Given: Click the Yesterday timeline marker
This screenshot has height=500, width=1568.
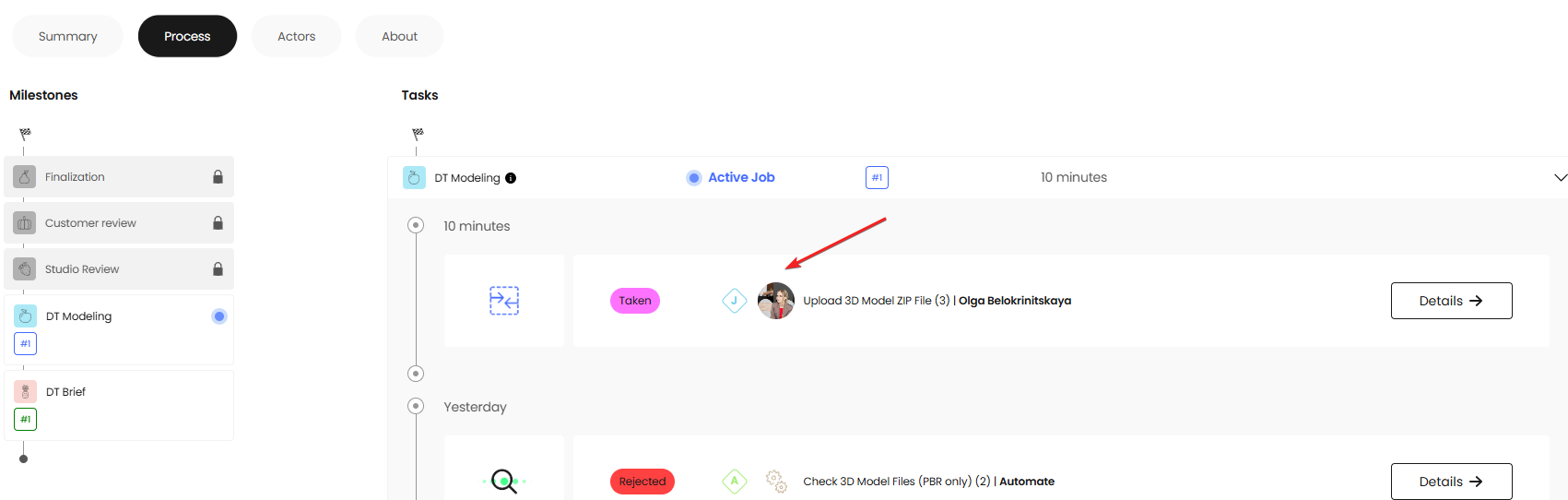Looking at the screenshot, I should [x=416, y=406].
